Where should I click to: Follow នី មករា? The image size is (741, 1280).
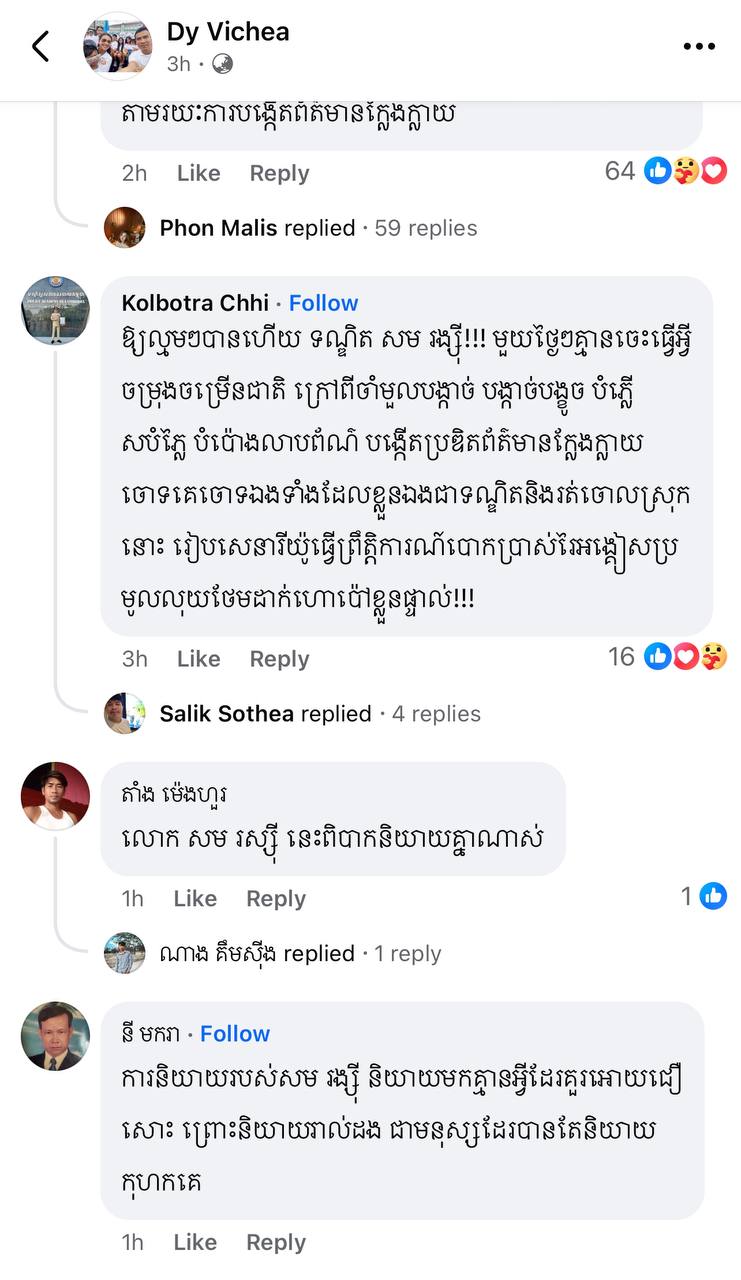[235, 1034]
